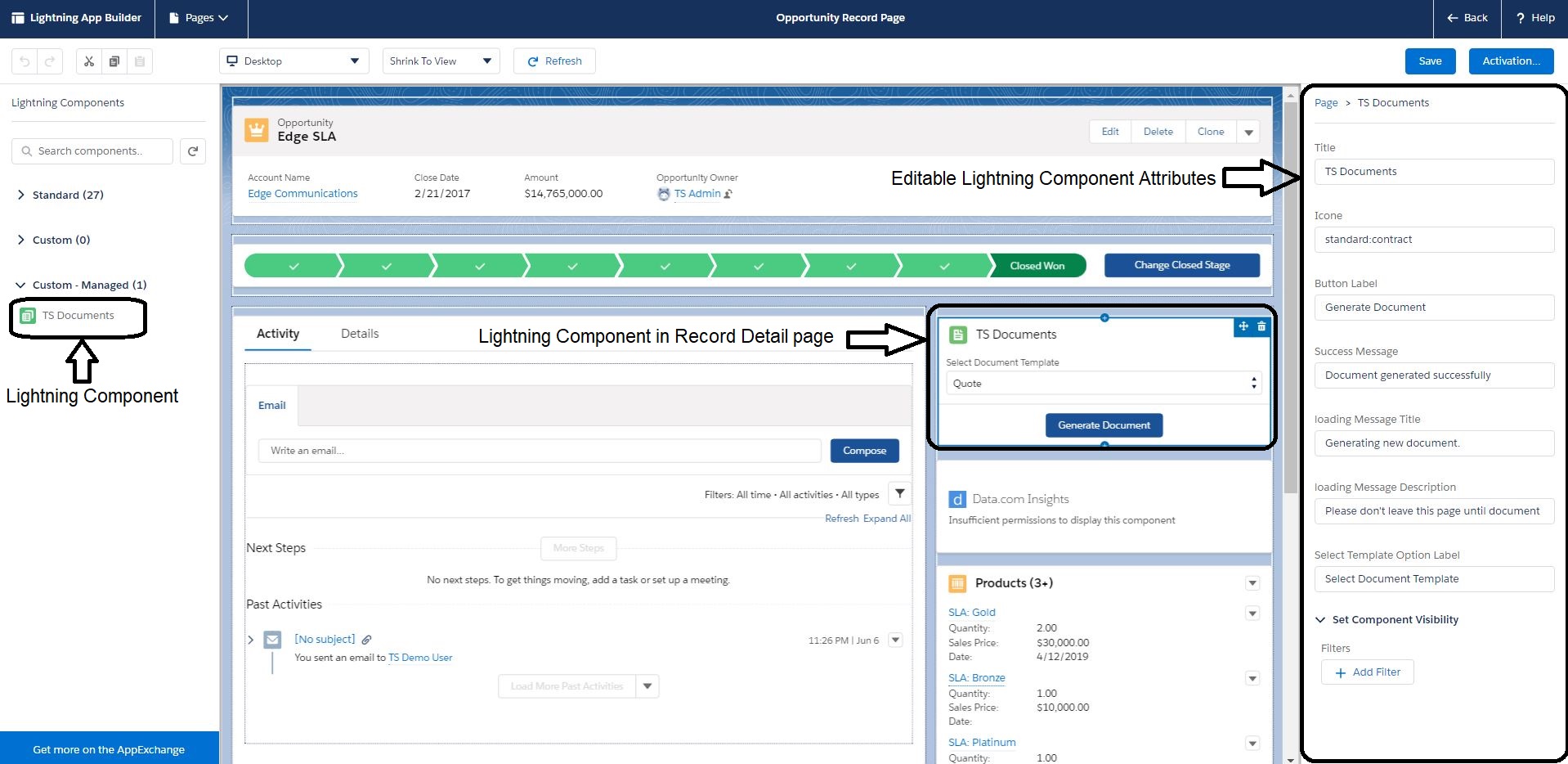
Task: Click the Search components input field
Action: pyautogui.click(x=92, y=151)
